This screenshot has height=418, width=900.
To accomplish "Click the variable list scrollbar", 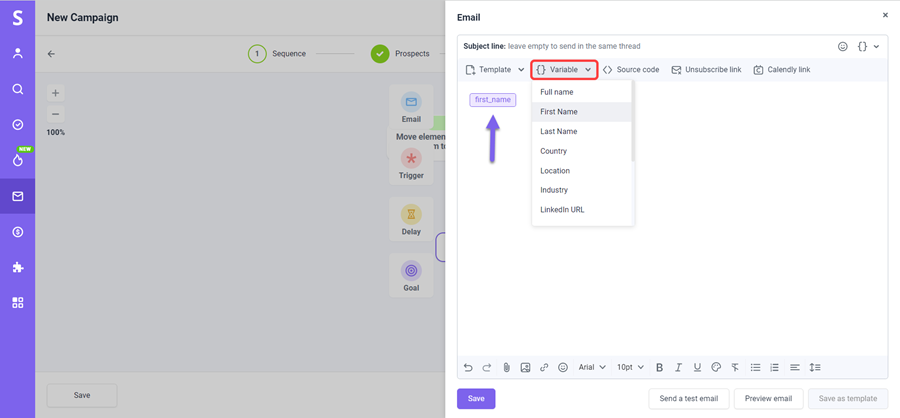I will 633,122.
